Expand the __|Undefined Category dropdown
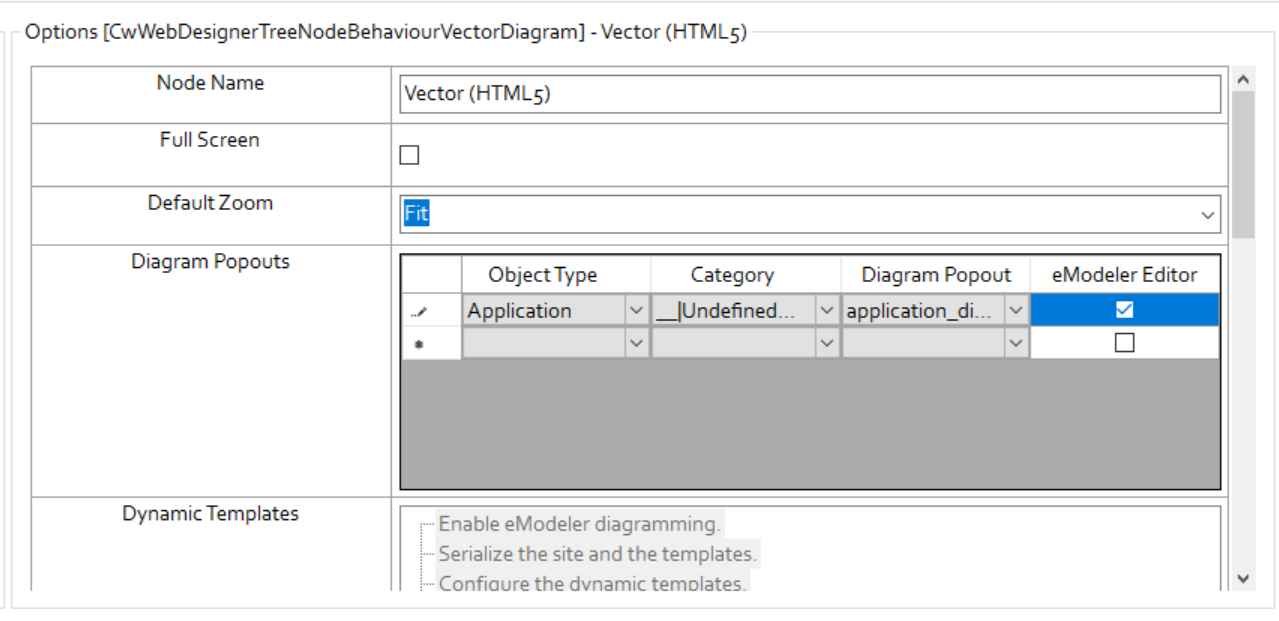The width and height of the screenshot is (1279, 621). (x=826, y=311)
